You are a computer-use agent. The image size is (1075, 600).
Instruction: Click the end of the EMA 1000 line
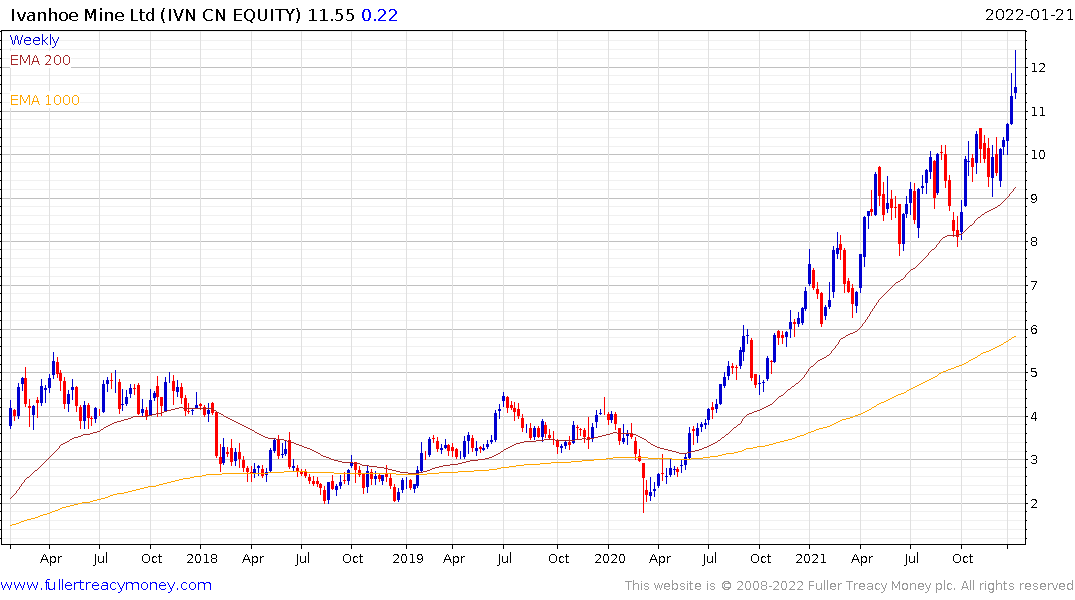1015,337
